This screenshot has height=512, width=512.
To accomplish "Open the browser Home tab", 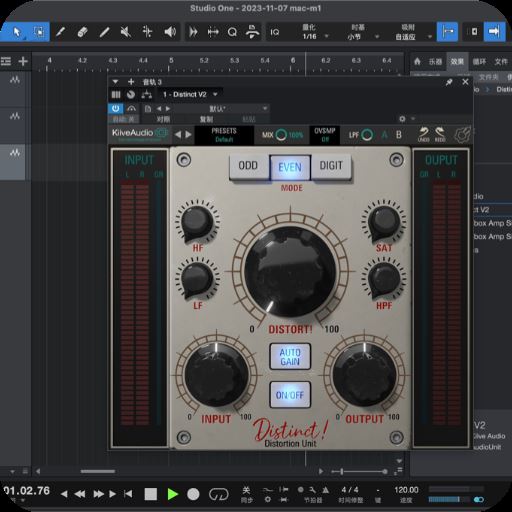I will point(417,61).
